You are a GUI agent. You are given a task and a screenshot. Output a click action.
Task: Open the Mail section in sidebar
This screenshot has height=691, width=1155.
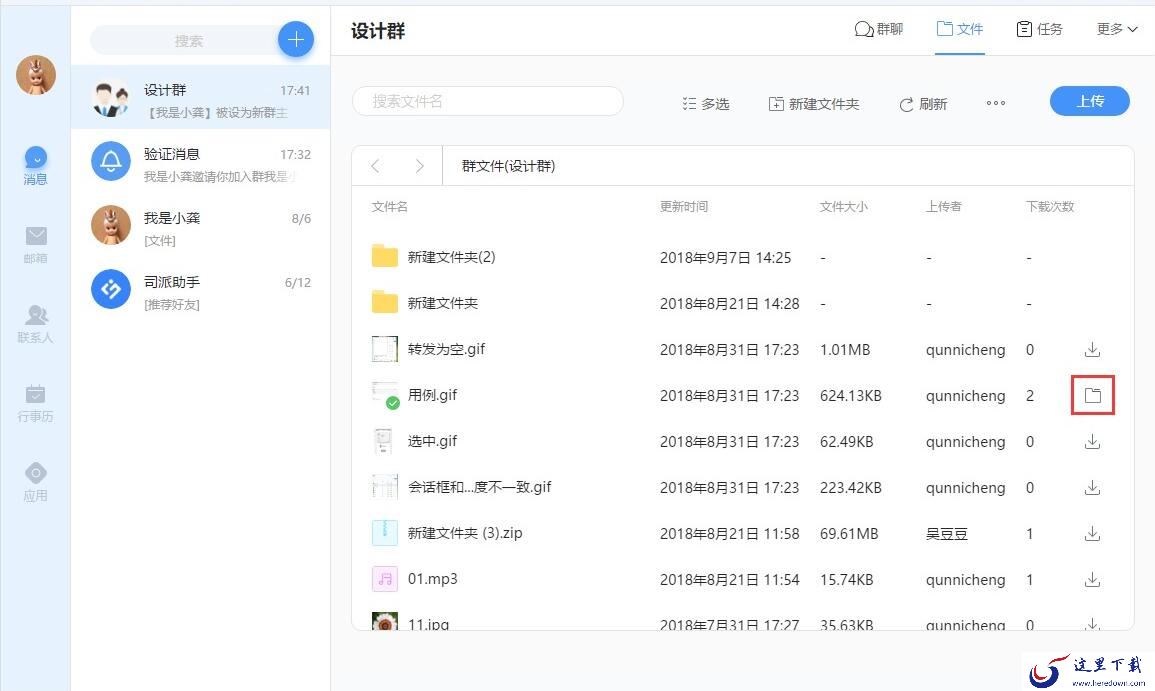[x=36, y=243]
